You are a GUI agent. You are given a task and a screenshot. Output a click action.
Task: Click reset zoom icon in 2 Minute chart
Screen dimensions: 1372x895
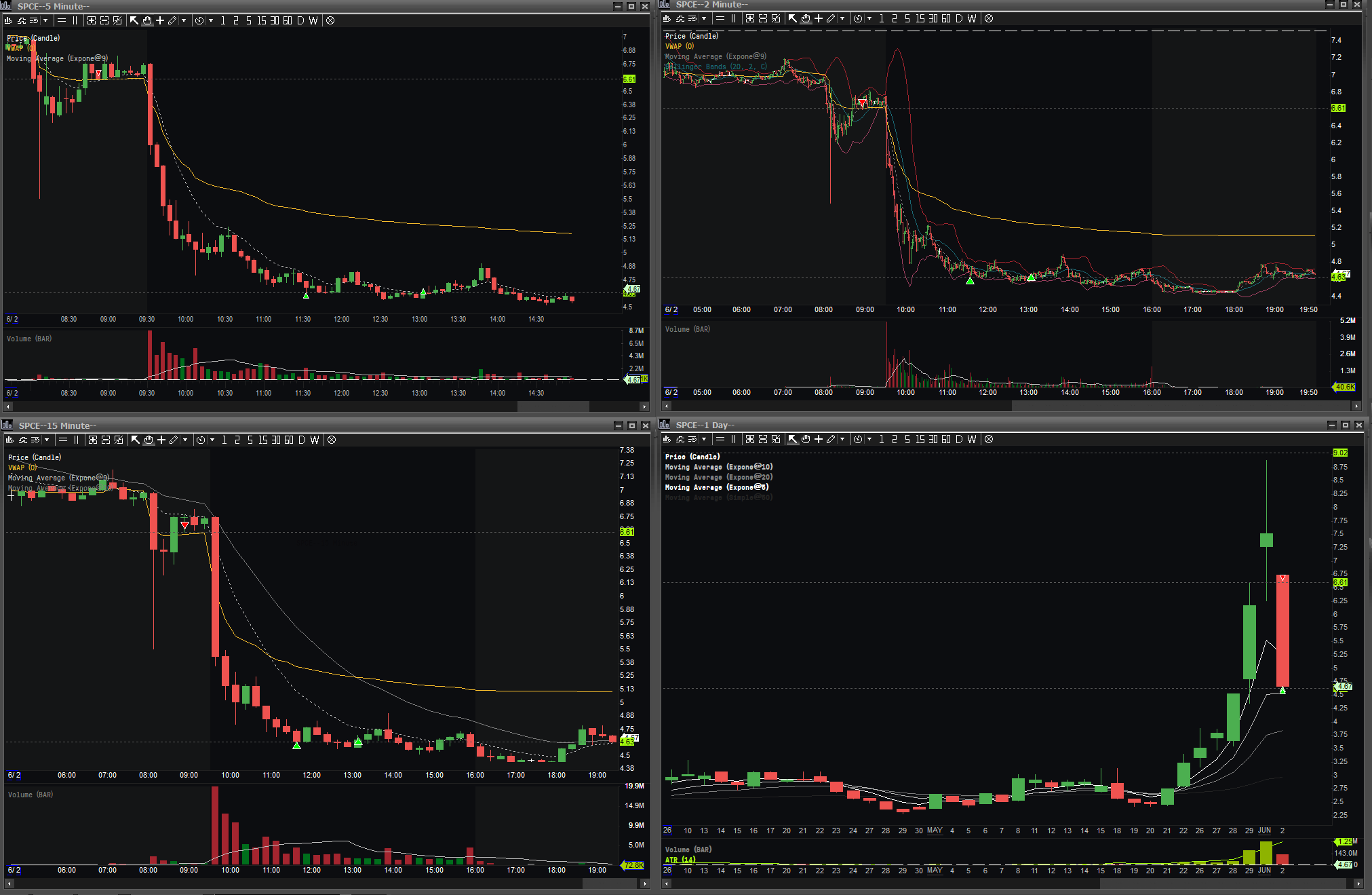(x=776, y=18)
